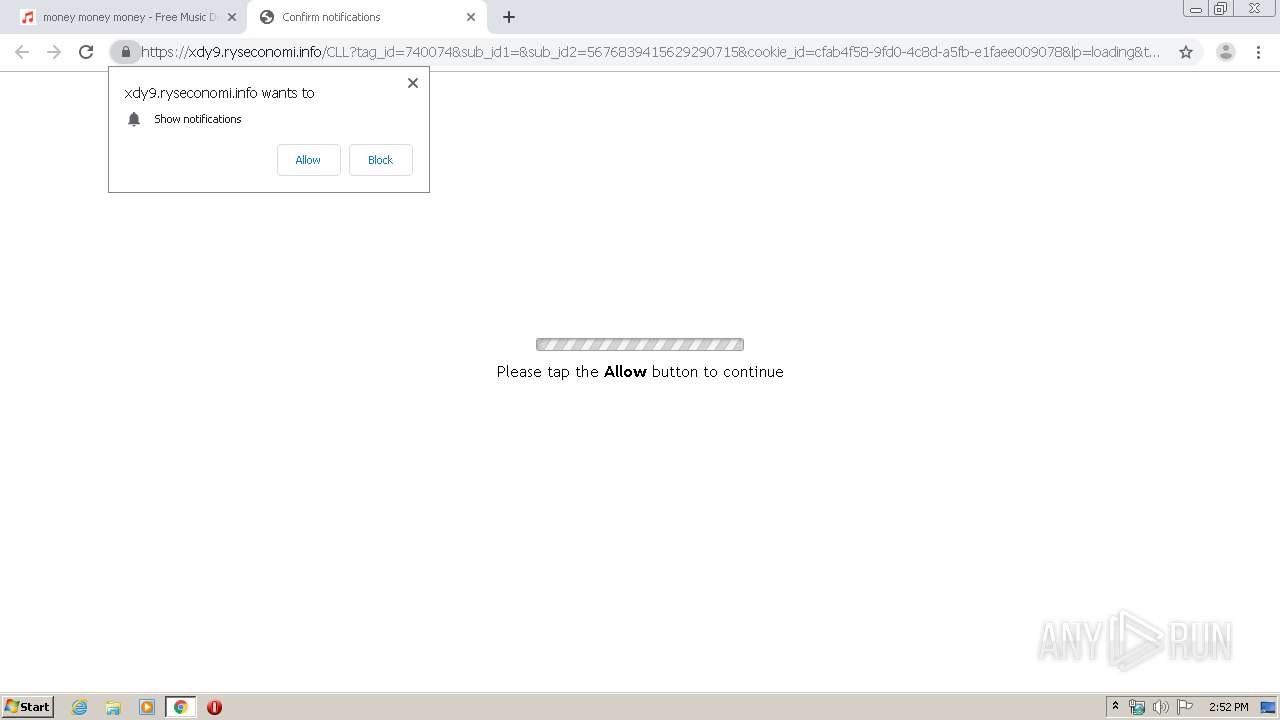View site info via padlock icon
Screen dimensions: 1280x720
click(126, 52)
